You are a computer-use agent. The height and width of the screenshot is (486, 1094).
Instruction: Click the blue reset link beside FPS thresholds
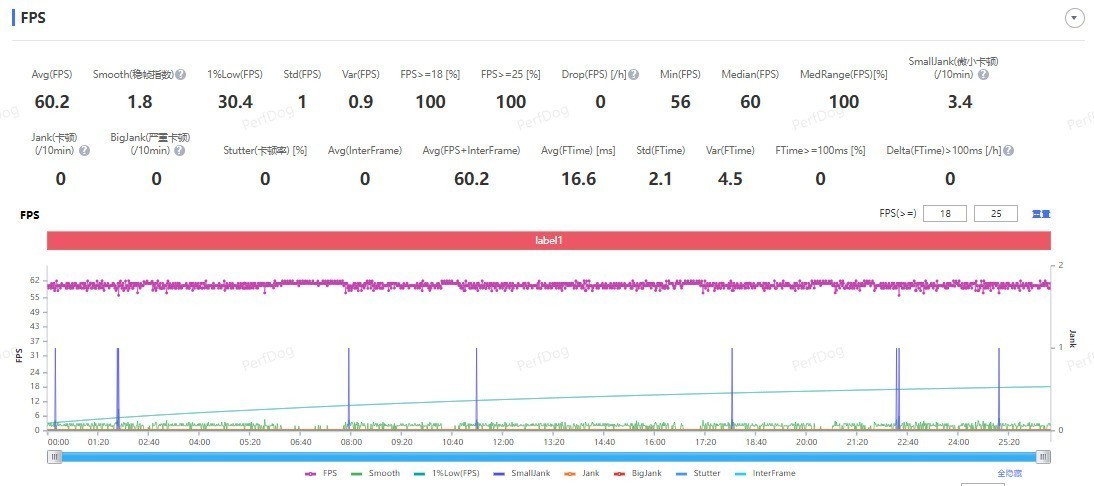point(1041,214)
